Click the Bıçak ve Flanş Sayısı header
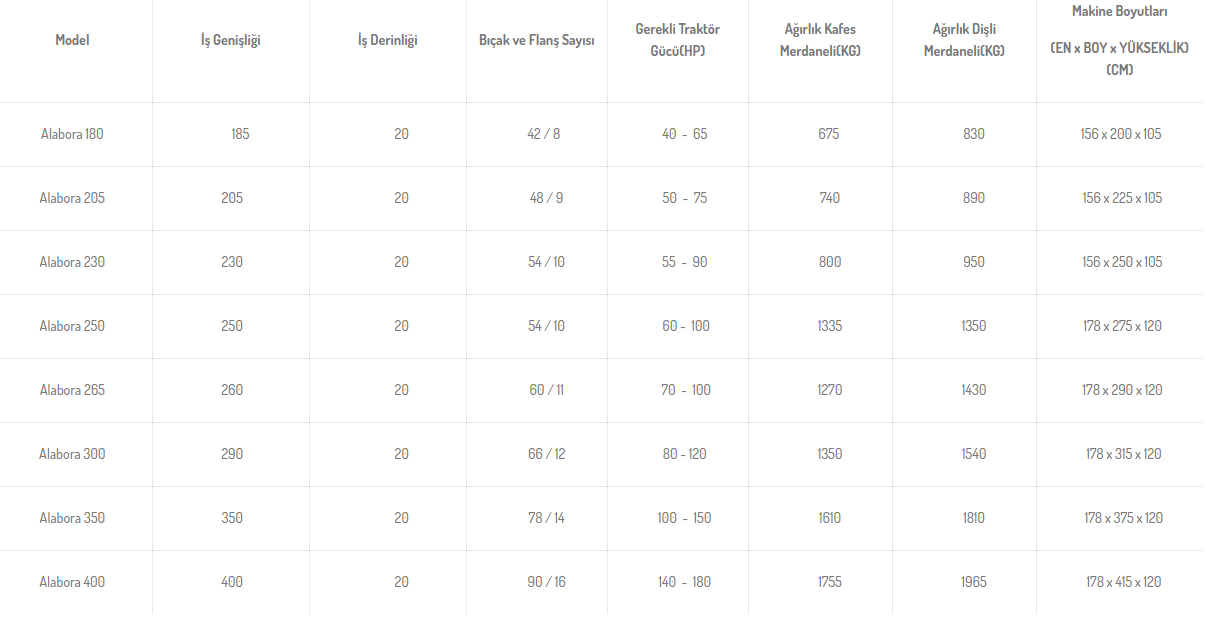Screen dimensions: 1210x618 (x=537, y=41)
